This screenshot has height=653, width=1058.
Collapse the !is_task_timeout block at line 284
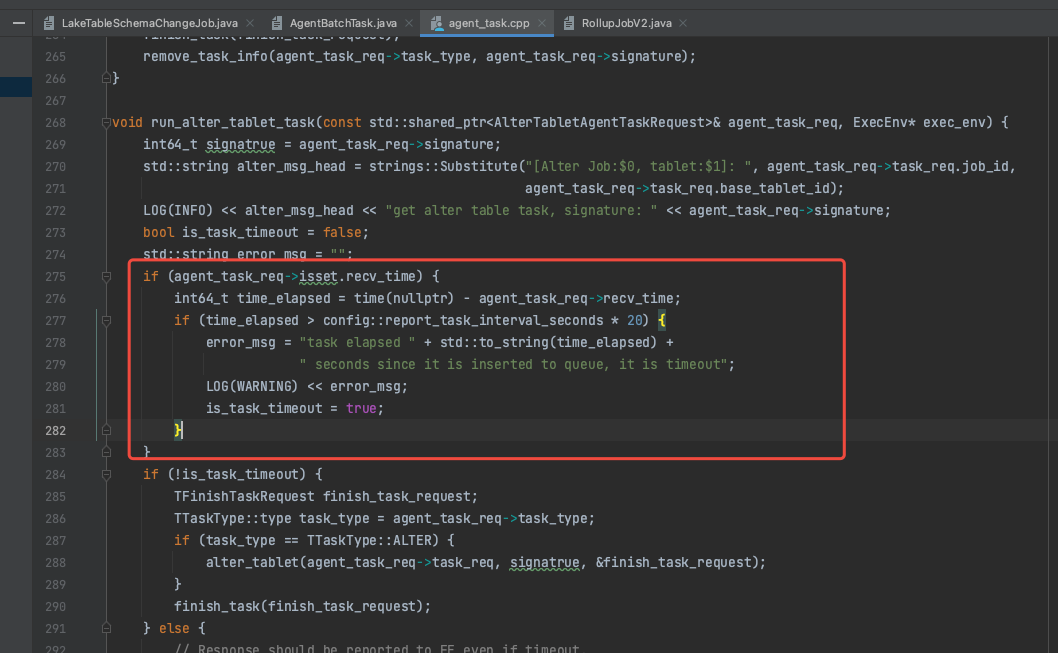tap(106, 475)
